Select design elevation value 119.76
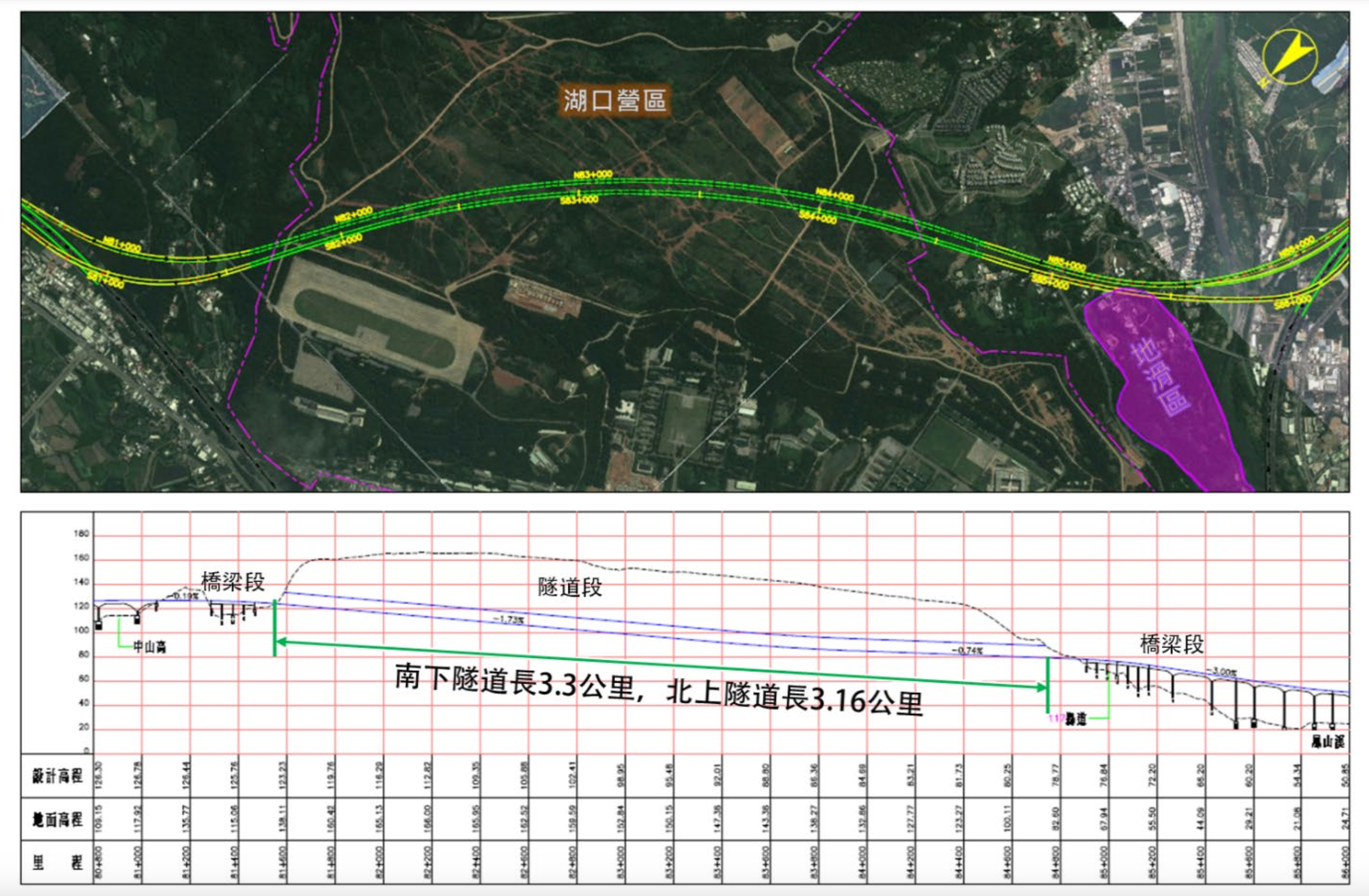Screen dimensions: 1369x896 [x=330, y=775]
